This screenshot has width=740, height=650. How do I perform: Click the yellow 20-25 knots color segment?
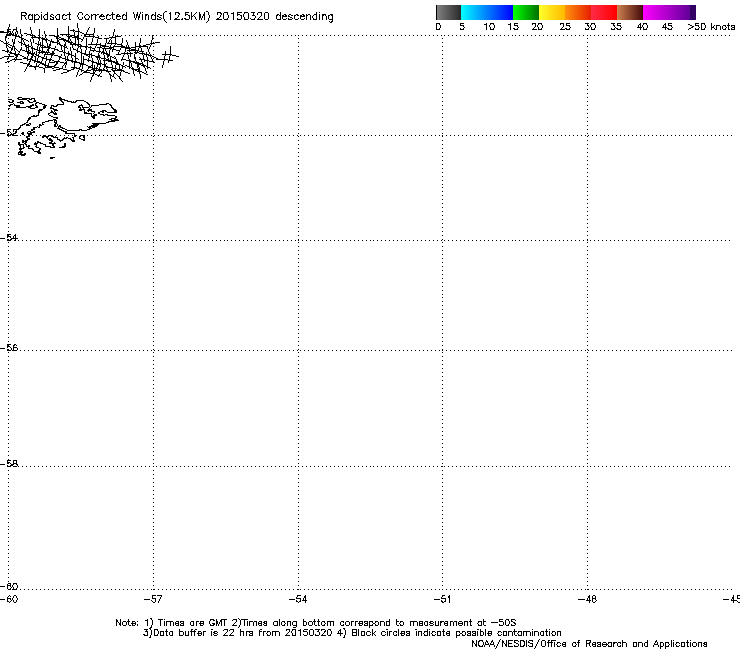(x=552, y=12)
